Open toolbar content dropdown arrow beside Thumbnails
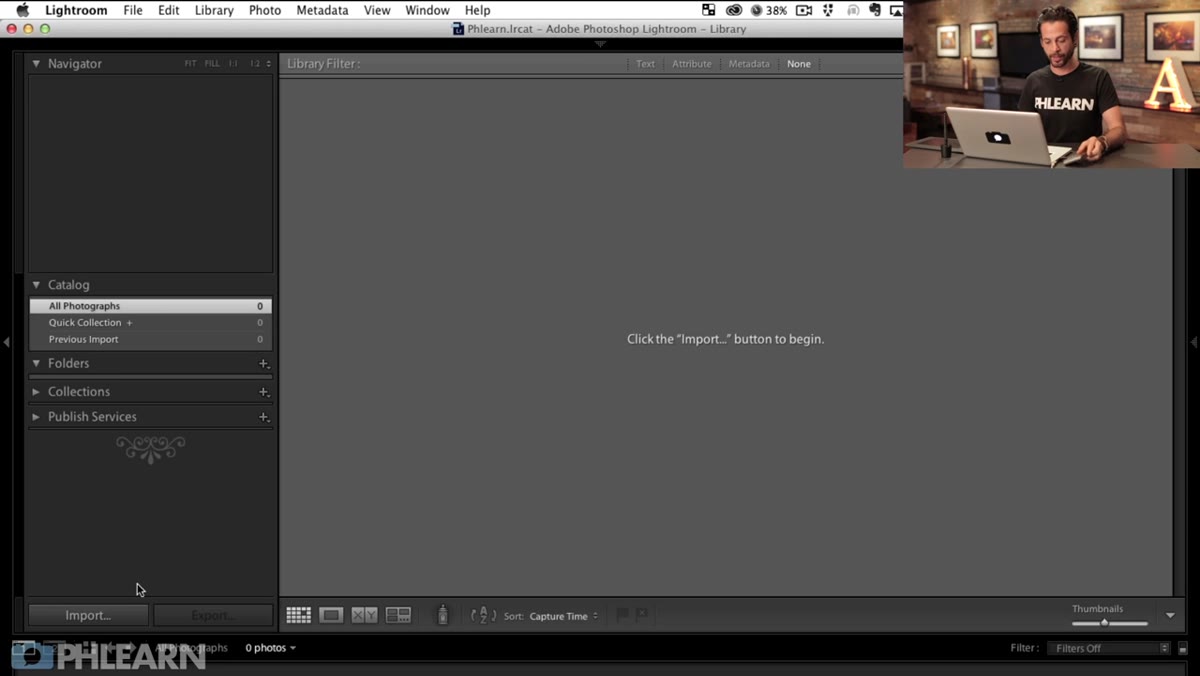Viewport: 1200px width, 676px height. (1170, 615)
